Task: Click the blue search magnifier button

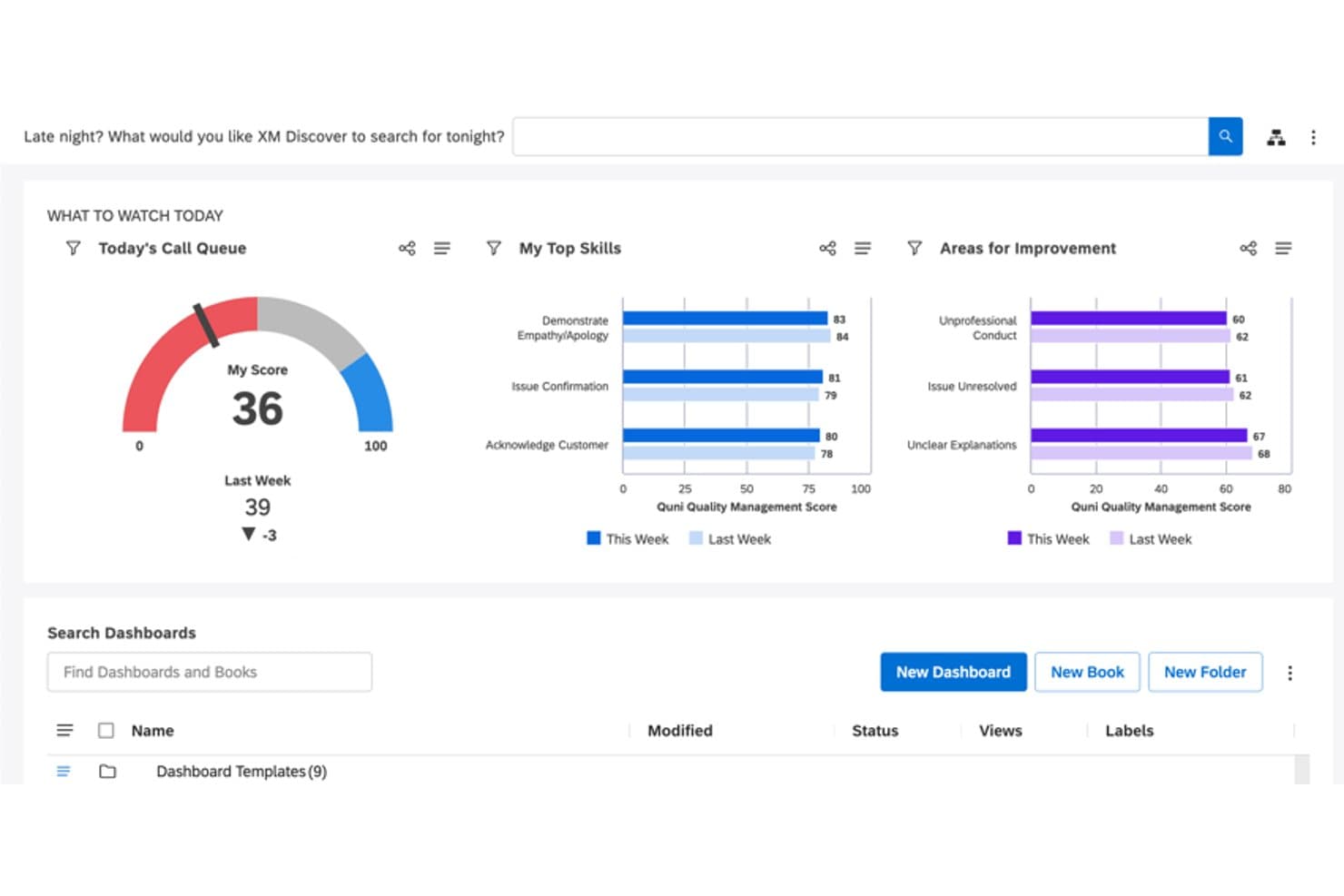Action: 1225,136
